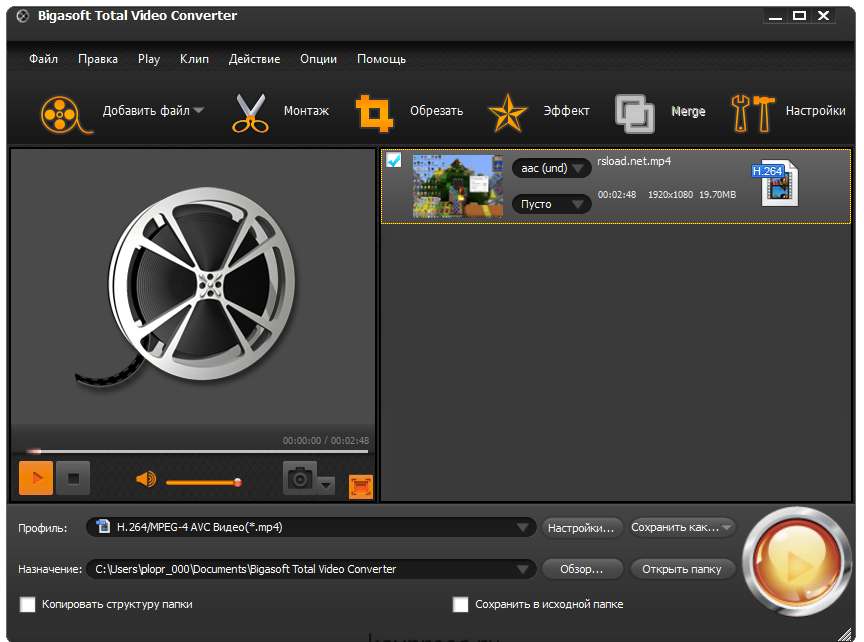Click the 00:02:48 duration in file row

(x=617, y=195)
